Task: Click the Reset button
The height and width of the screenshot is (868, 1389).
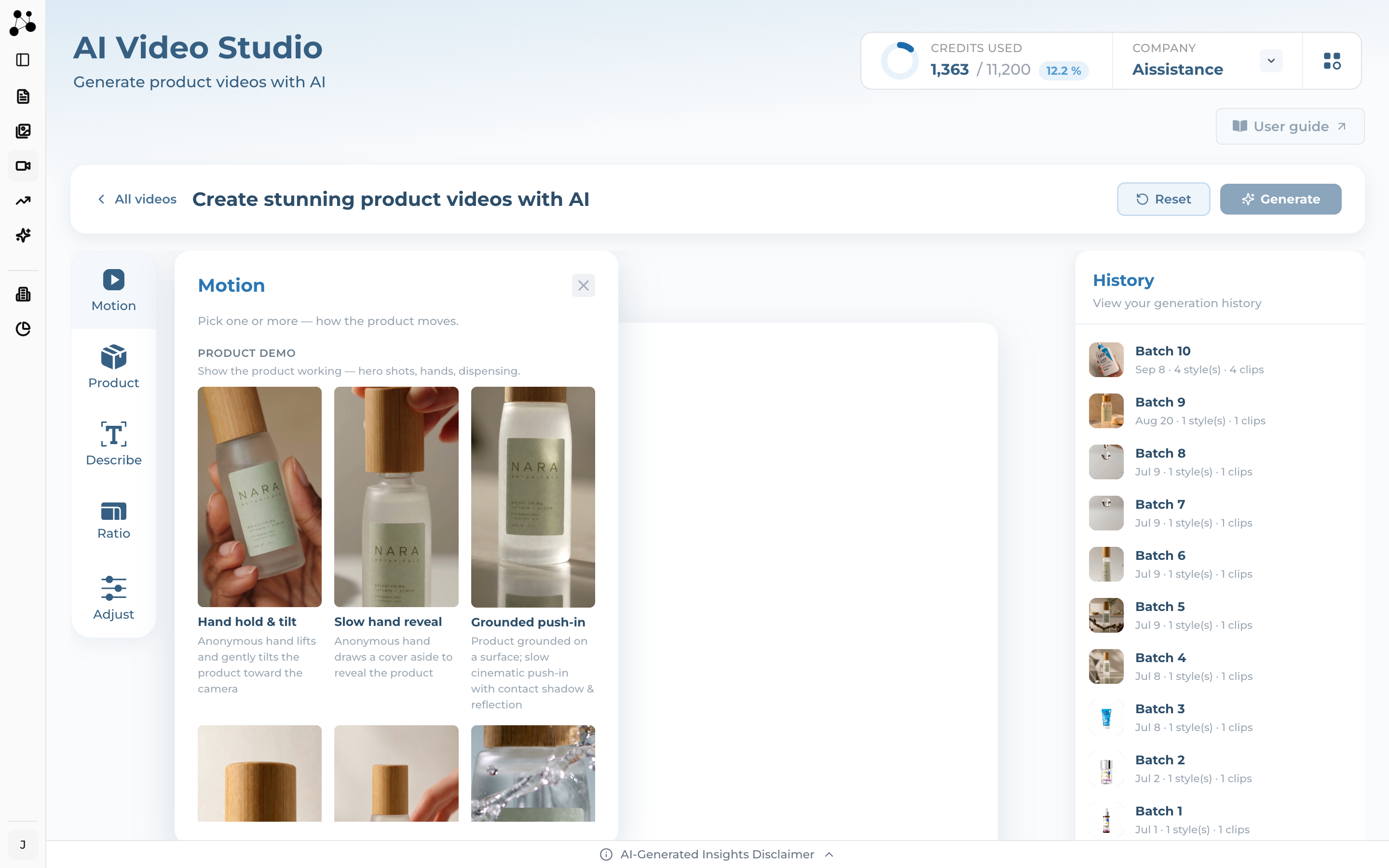Action: pos(1163,199)
